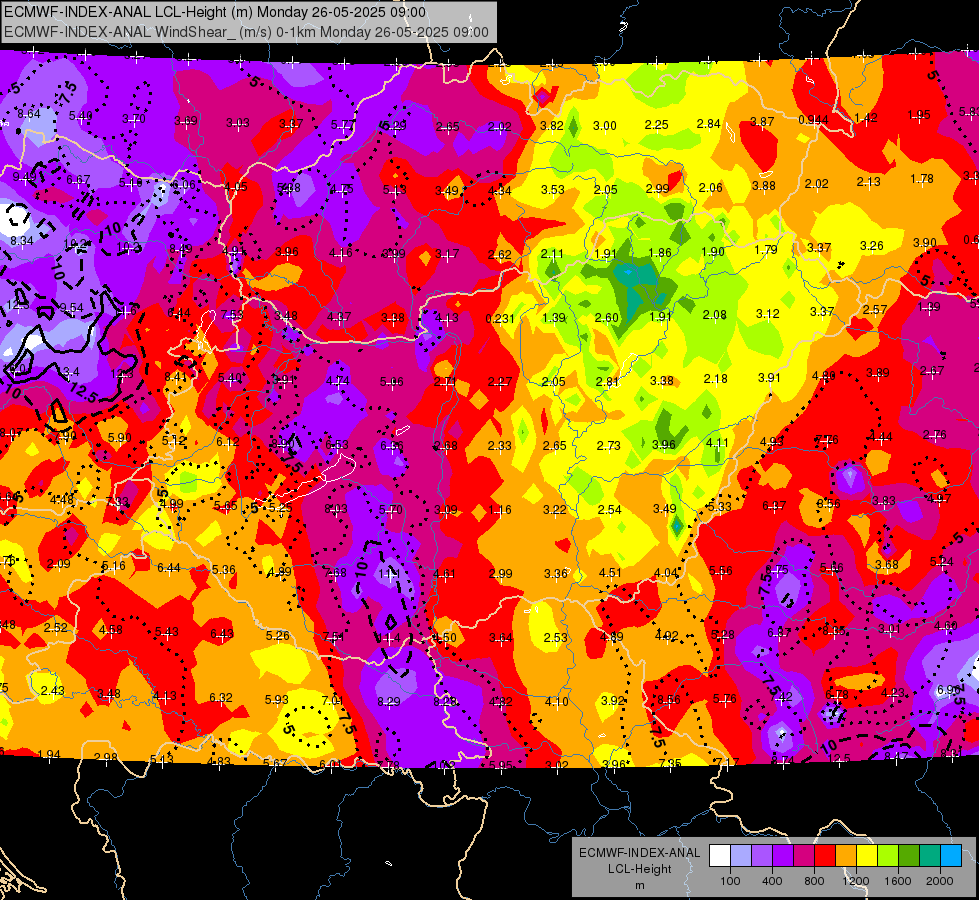The width and height of the screenshot is (979, 900).
Task: Click the 2.13 wind shear value
Action: pos(868,181)
